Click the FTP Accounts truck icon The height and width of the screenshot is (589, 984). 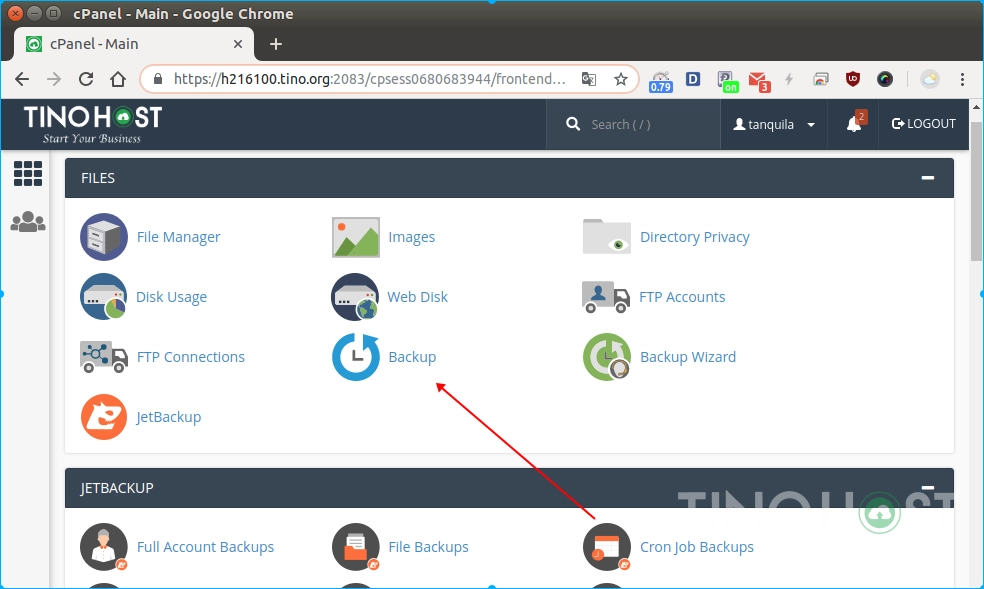pyautogui.click(x=606, y=297)
